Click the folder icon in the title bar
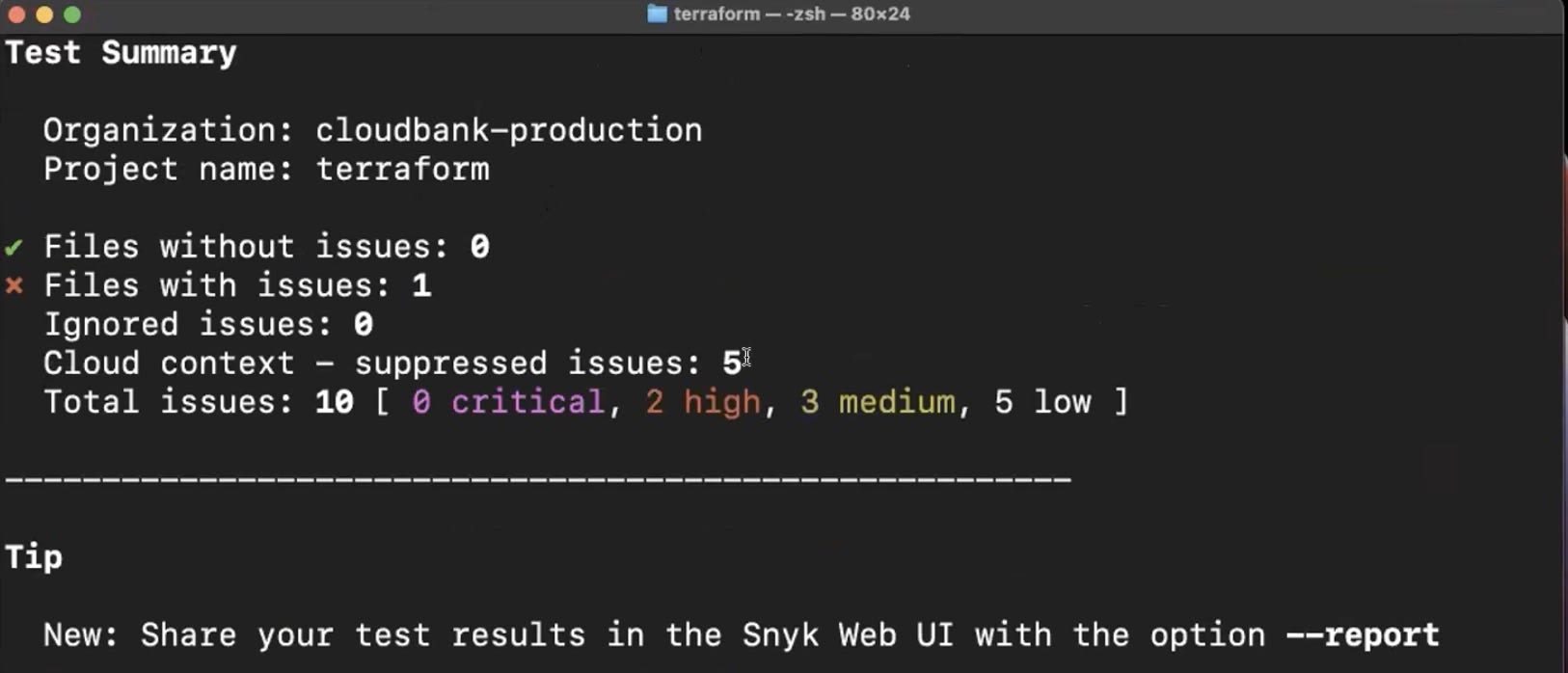The width and height of the screenshot is (1568, 673). coord(657,13)
